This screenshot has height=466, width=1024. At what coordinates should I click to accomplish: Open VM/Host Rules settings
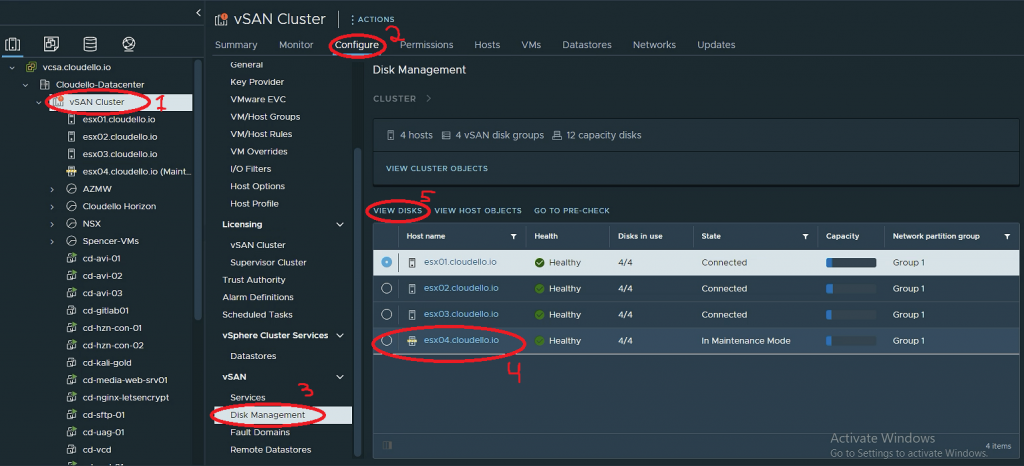261,134
